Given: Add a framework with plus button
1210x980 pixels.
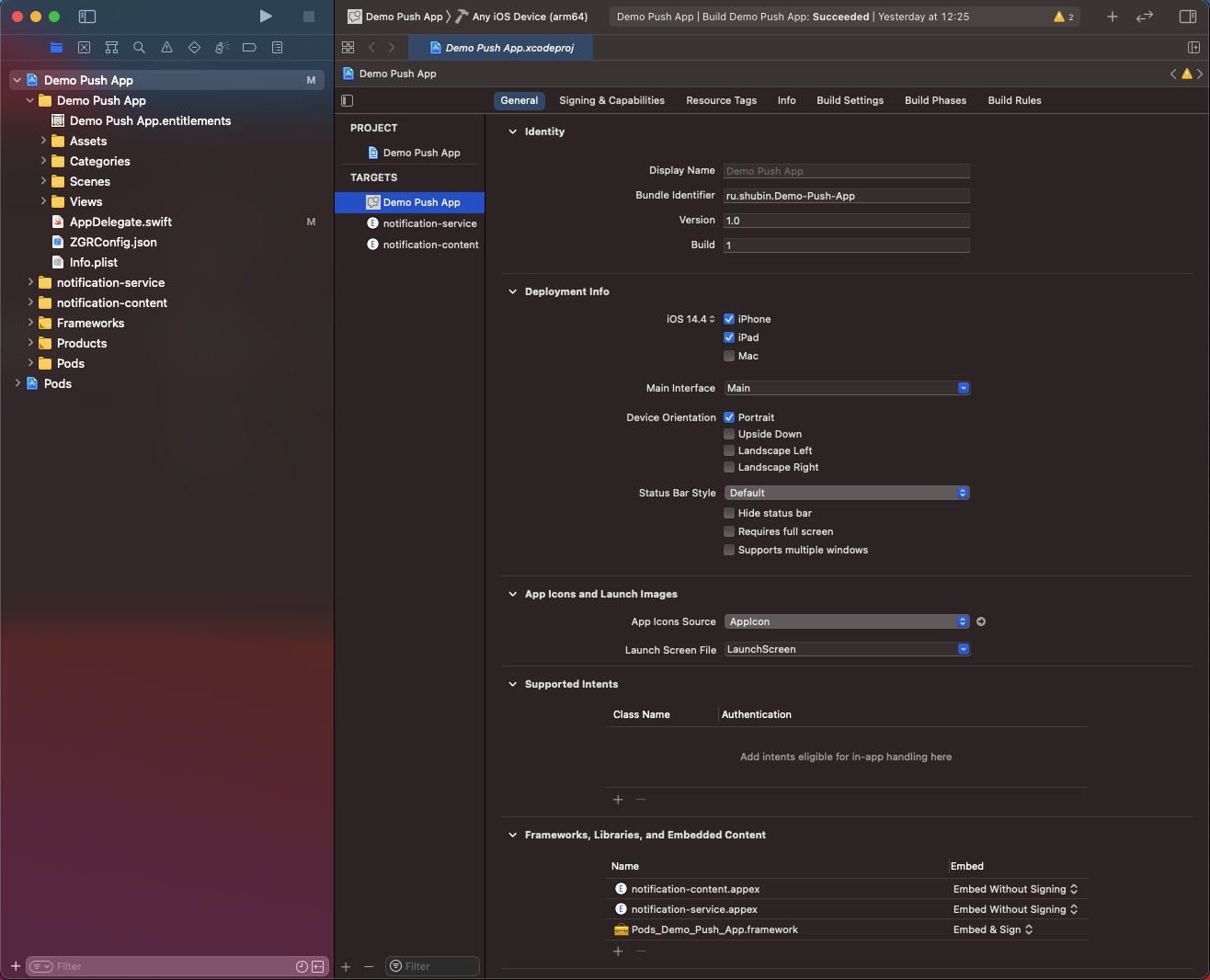Looking at the screenshot, I should coord(618,951).
